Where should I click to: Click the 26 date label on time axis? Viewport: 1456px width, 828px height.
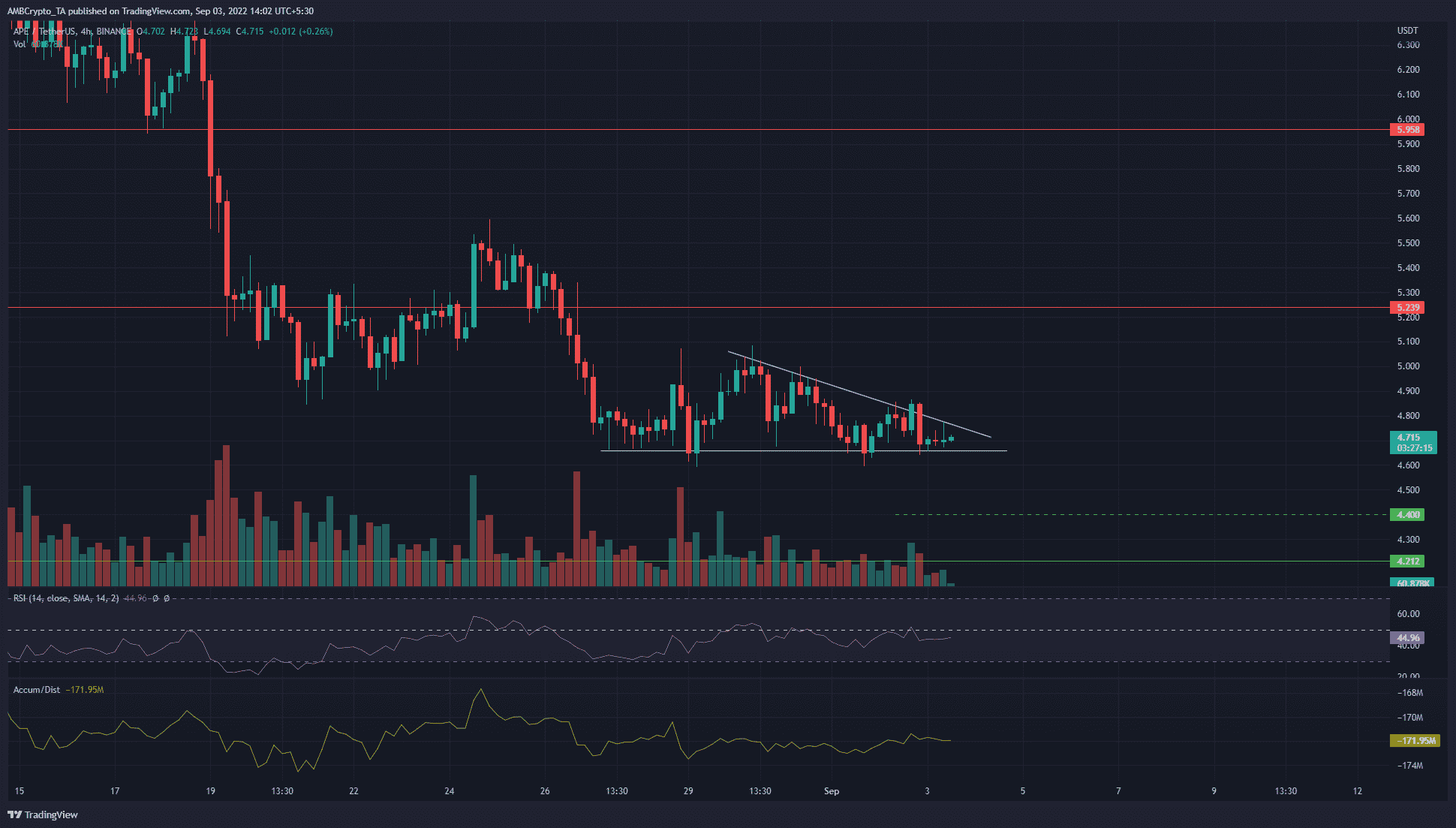[x=545, y=791]
